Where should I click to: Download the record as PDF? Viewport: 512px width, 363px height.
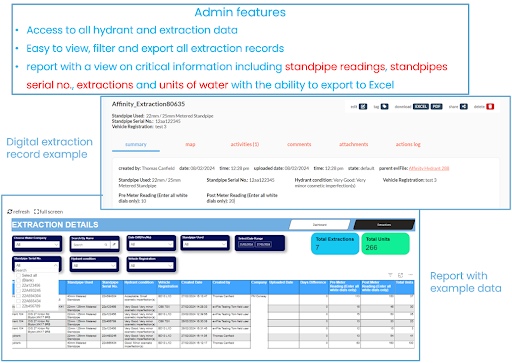pyautogui.click(x=436, y=107)
